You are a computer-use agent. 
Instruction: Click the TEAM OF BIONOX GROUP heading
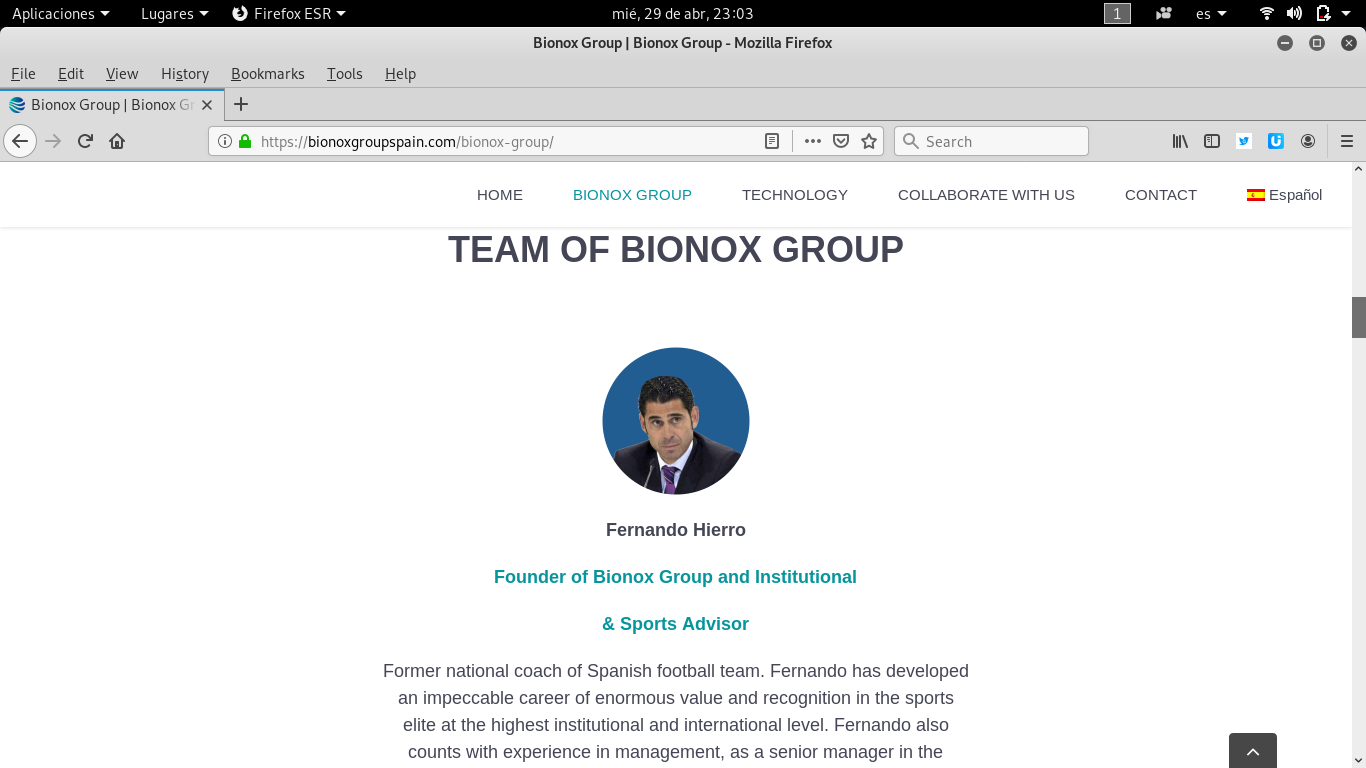(676, 249)
